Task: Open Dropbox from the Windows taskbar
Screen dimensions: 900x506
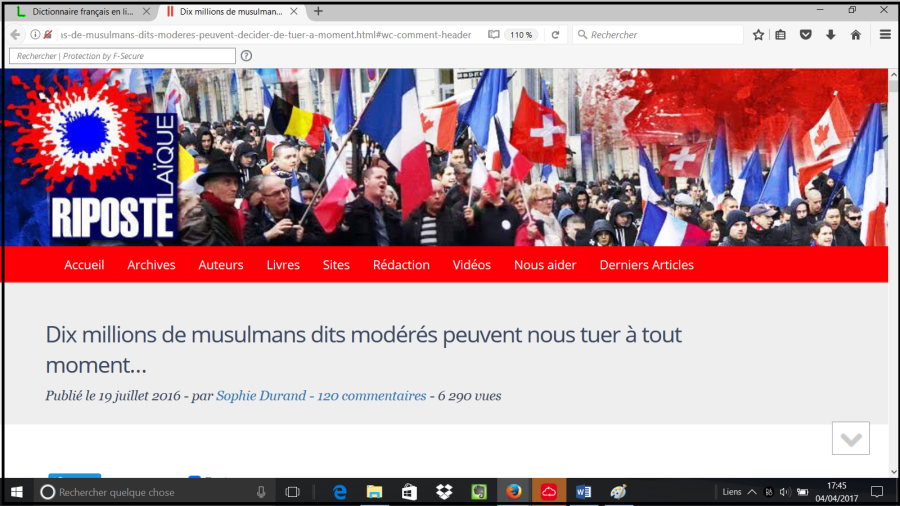Action: (x=444, y=492)
